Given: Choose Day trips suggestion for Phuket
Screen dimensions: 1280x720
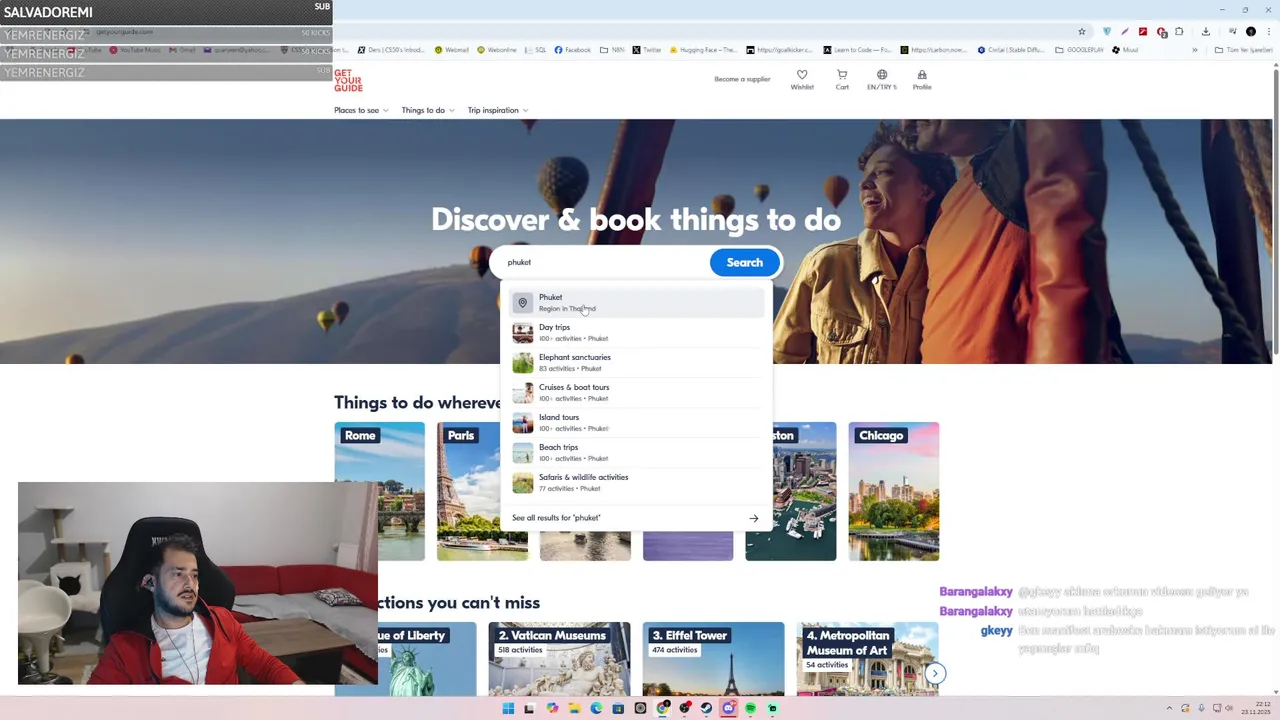Looking at the screenshot, I should [x=637, y=332].
